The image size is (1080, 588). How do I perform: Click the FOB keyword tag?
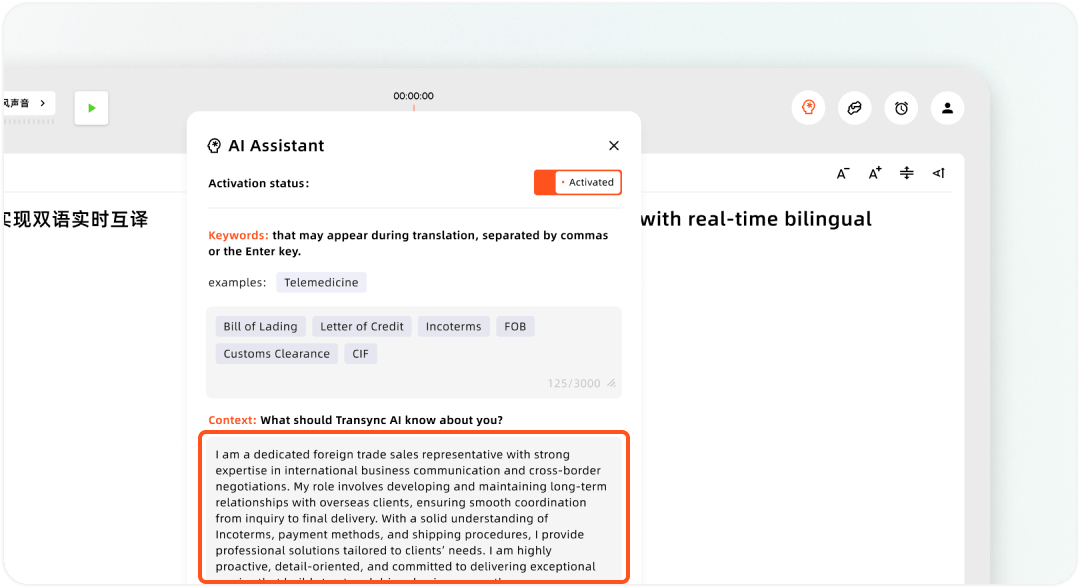(x=515, y=326)
